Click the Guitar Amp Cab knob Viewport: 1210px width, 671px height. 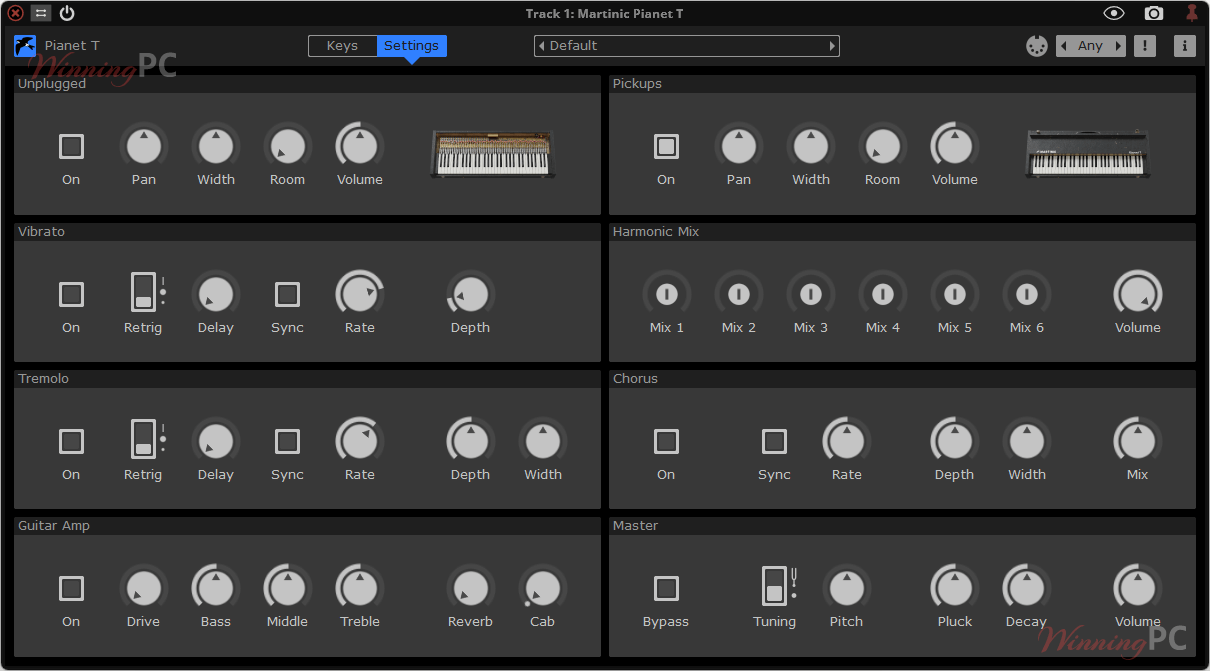pyautogui.click(x=543, y=588)
